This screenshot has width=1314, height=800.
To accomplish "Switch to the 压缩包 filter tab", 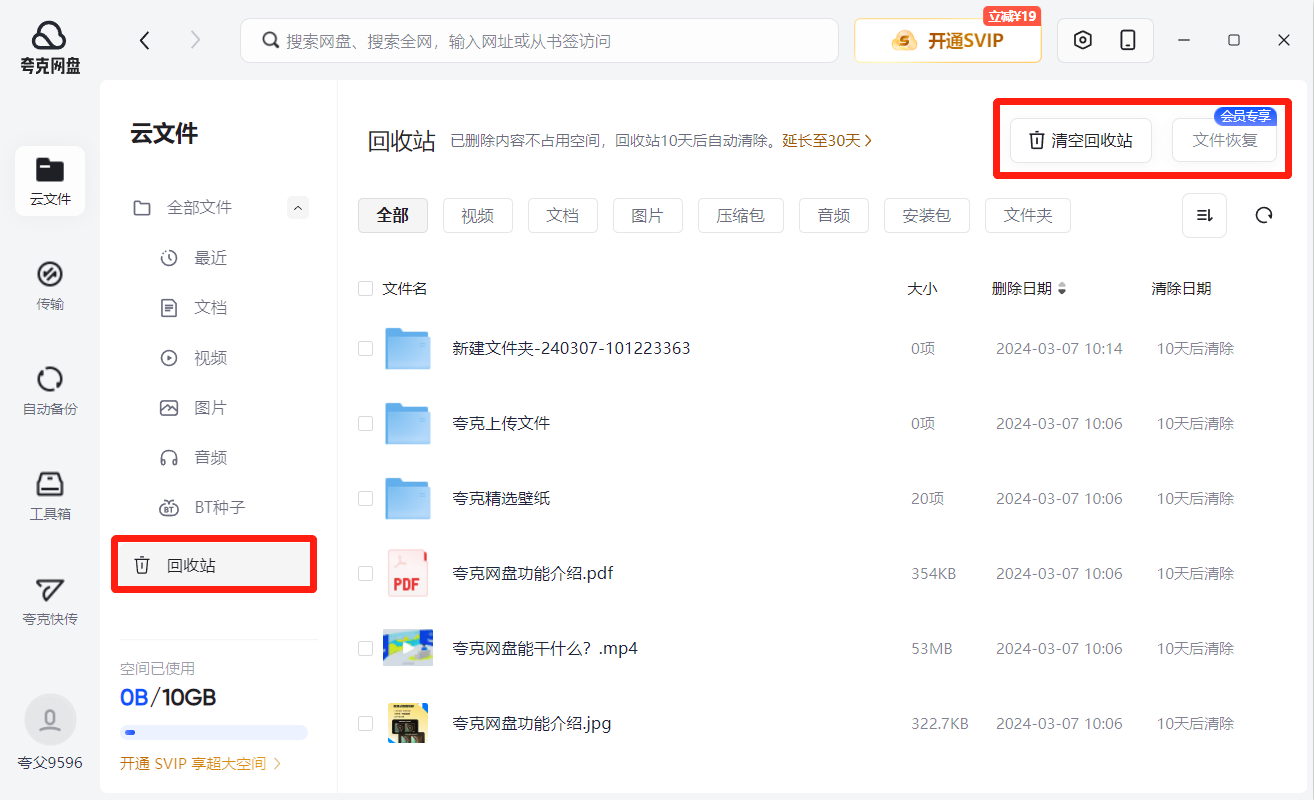I will coord(741,215).
